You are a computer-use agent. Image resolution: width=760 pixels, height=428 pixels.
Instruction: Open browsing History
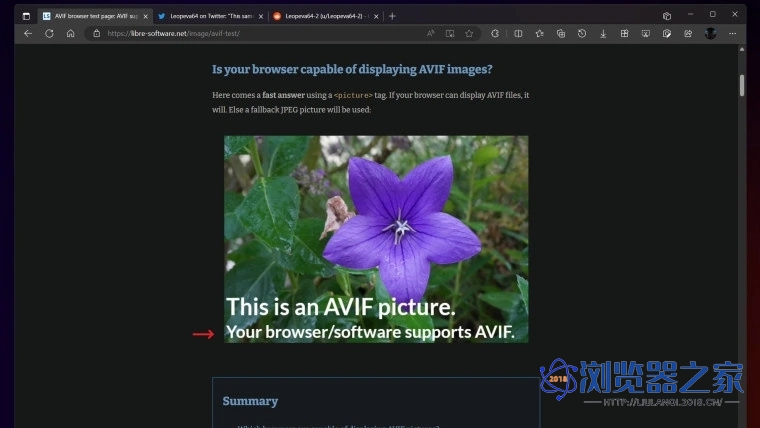(582, 33)
